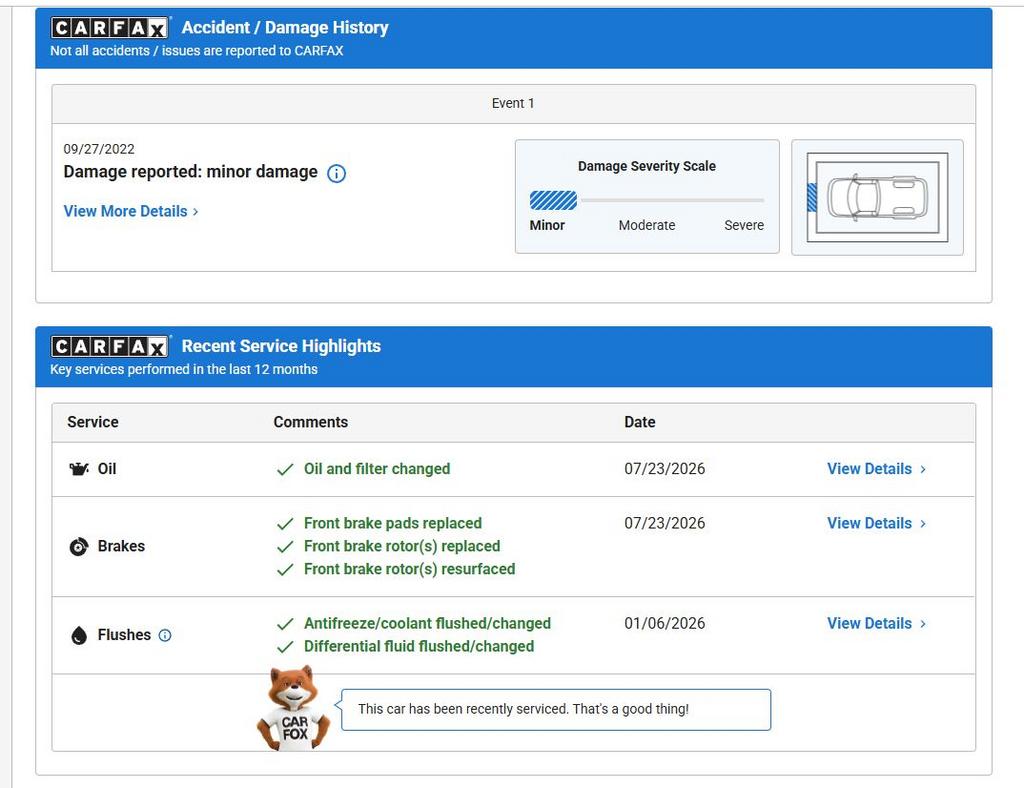The width and height of the screenshot is (1024, 788).
Task: Click the Oil service date 07/23/2026
Action: click(x=664, y=469)
